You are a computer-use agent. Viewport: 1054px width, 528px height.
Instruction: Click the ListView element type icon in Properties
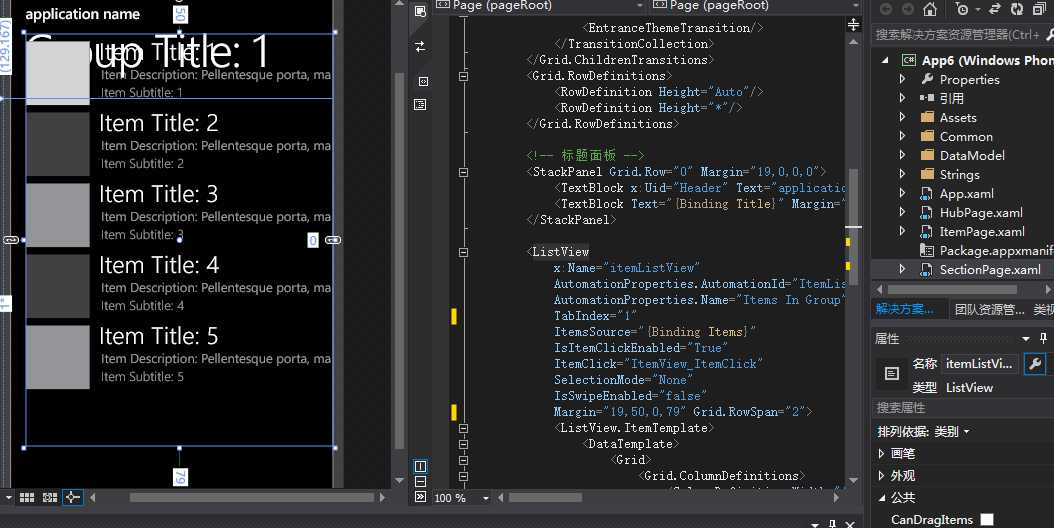click(891, 373)
